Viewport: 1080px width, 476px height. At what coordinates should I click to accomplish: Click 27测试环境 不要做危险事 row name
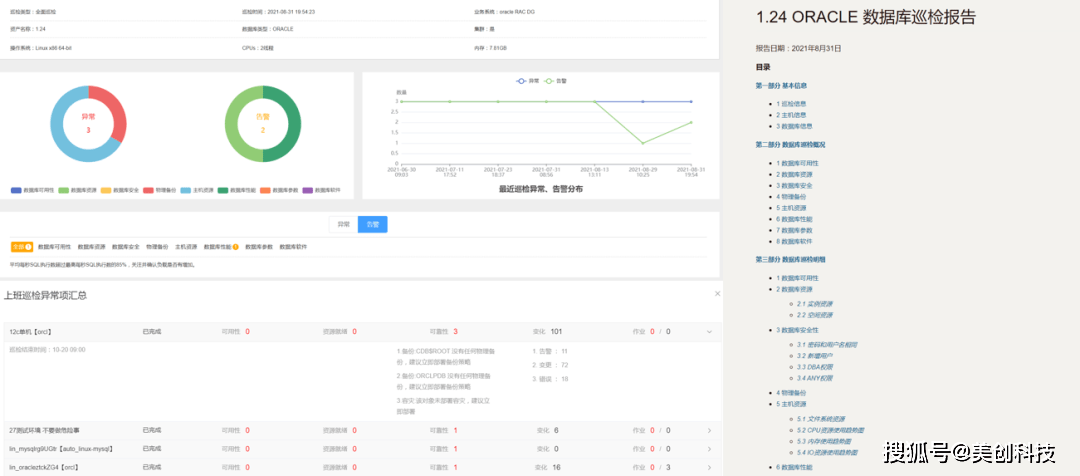point(44,431)
